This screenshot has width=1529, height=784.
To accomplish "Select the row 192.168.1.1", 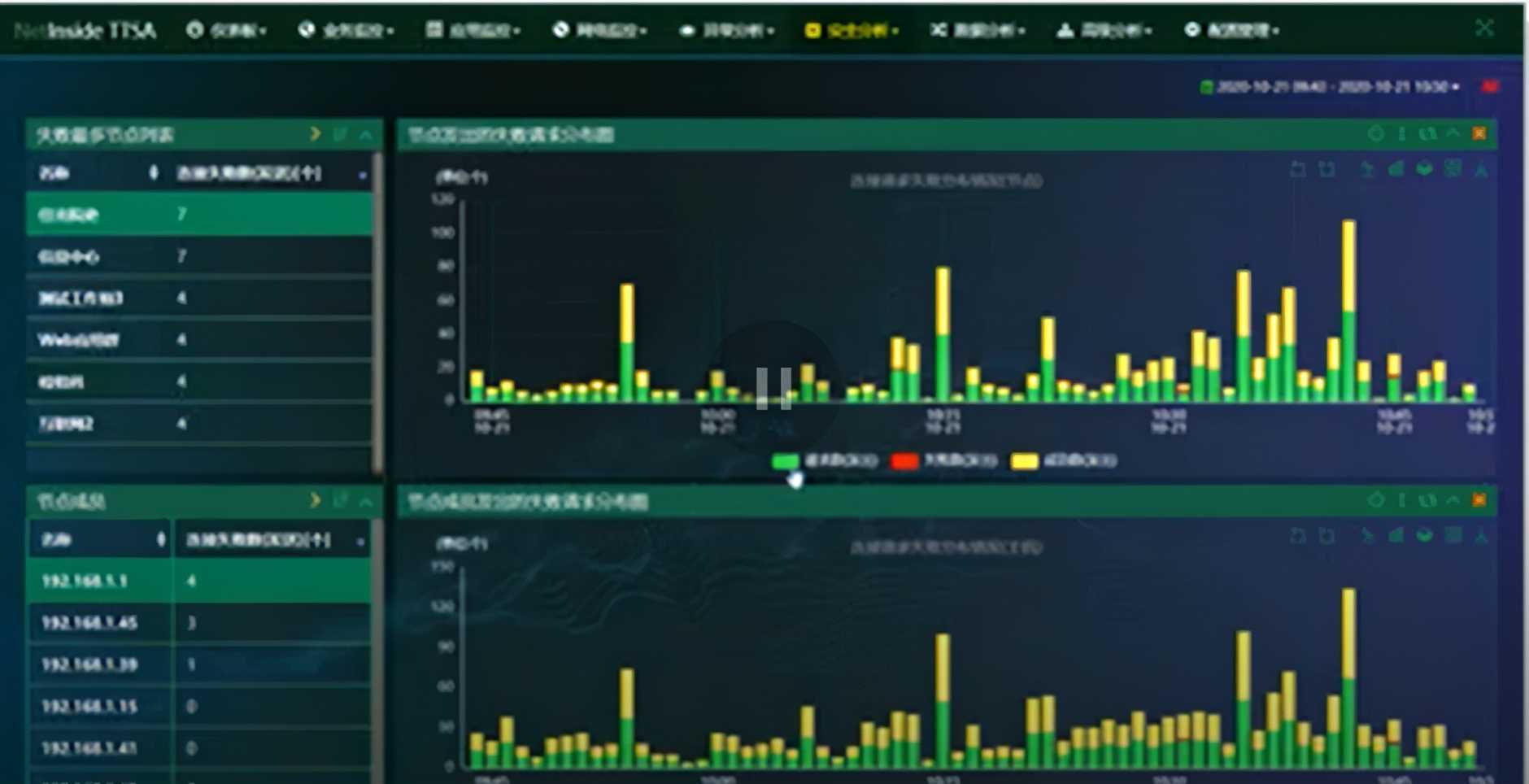I will [199, 581].
